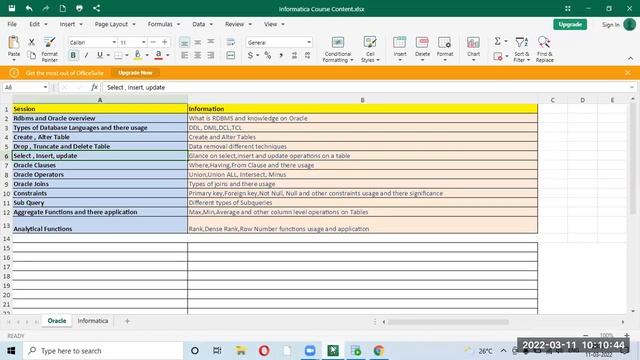The image size is (640, 360).
Task: Click the green Upgrade button
Action: 570,24
